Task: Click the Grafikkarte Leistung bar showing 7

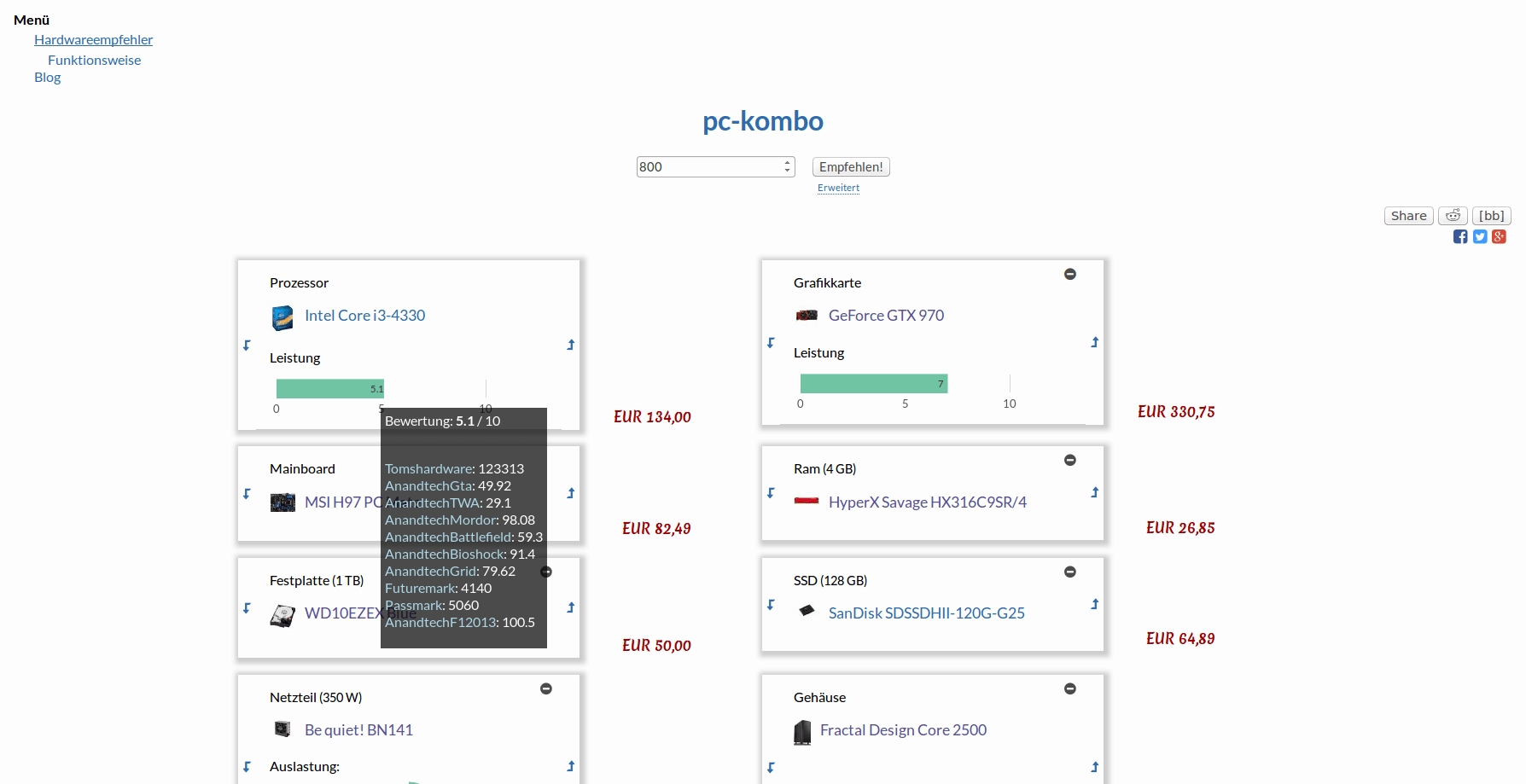Action: point(874,384)
